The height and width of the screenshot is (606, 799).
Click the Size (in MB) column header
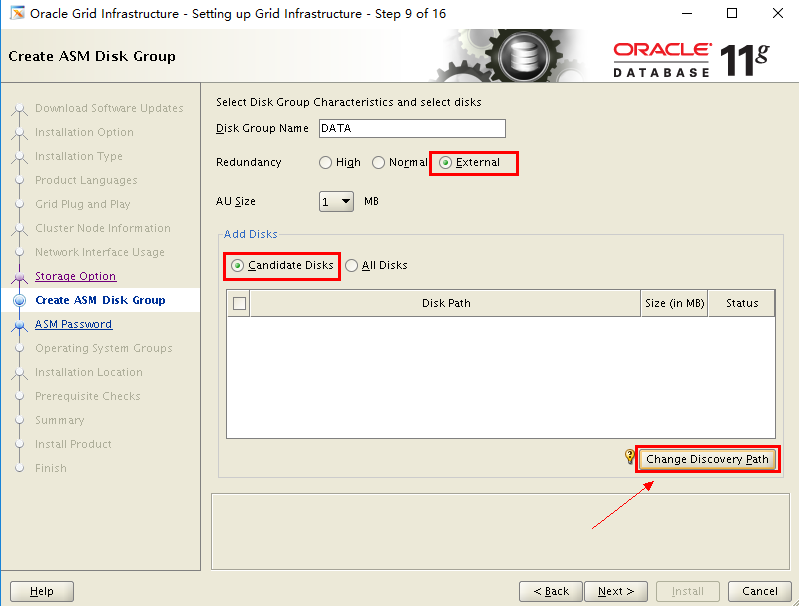(674, 303)
